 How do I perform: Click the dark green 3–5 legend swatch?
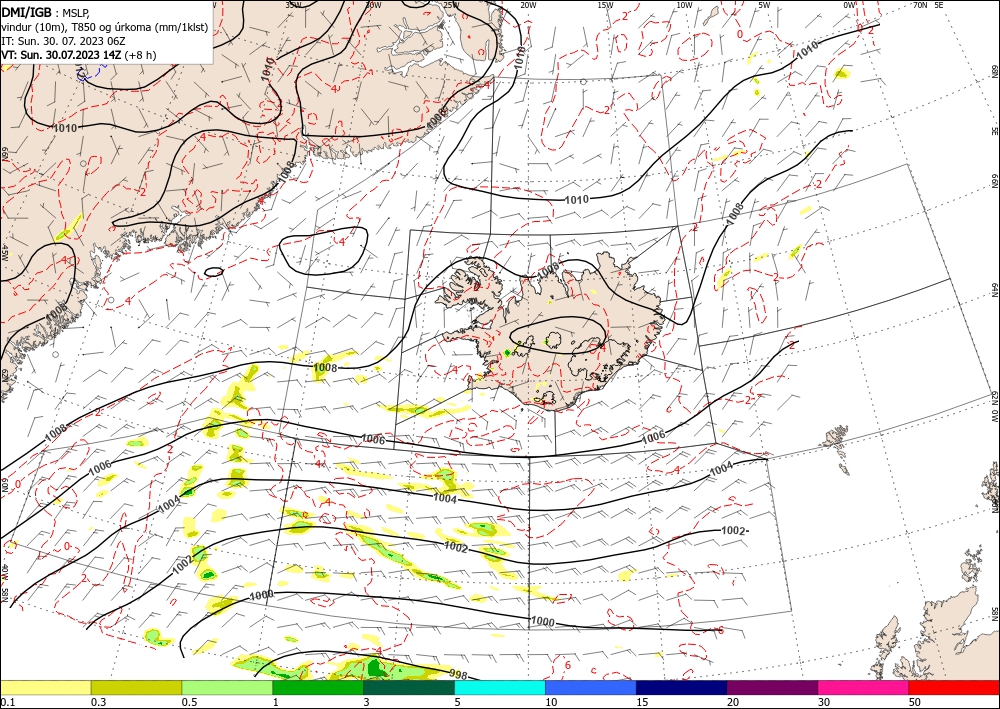point(409,687)
